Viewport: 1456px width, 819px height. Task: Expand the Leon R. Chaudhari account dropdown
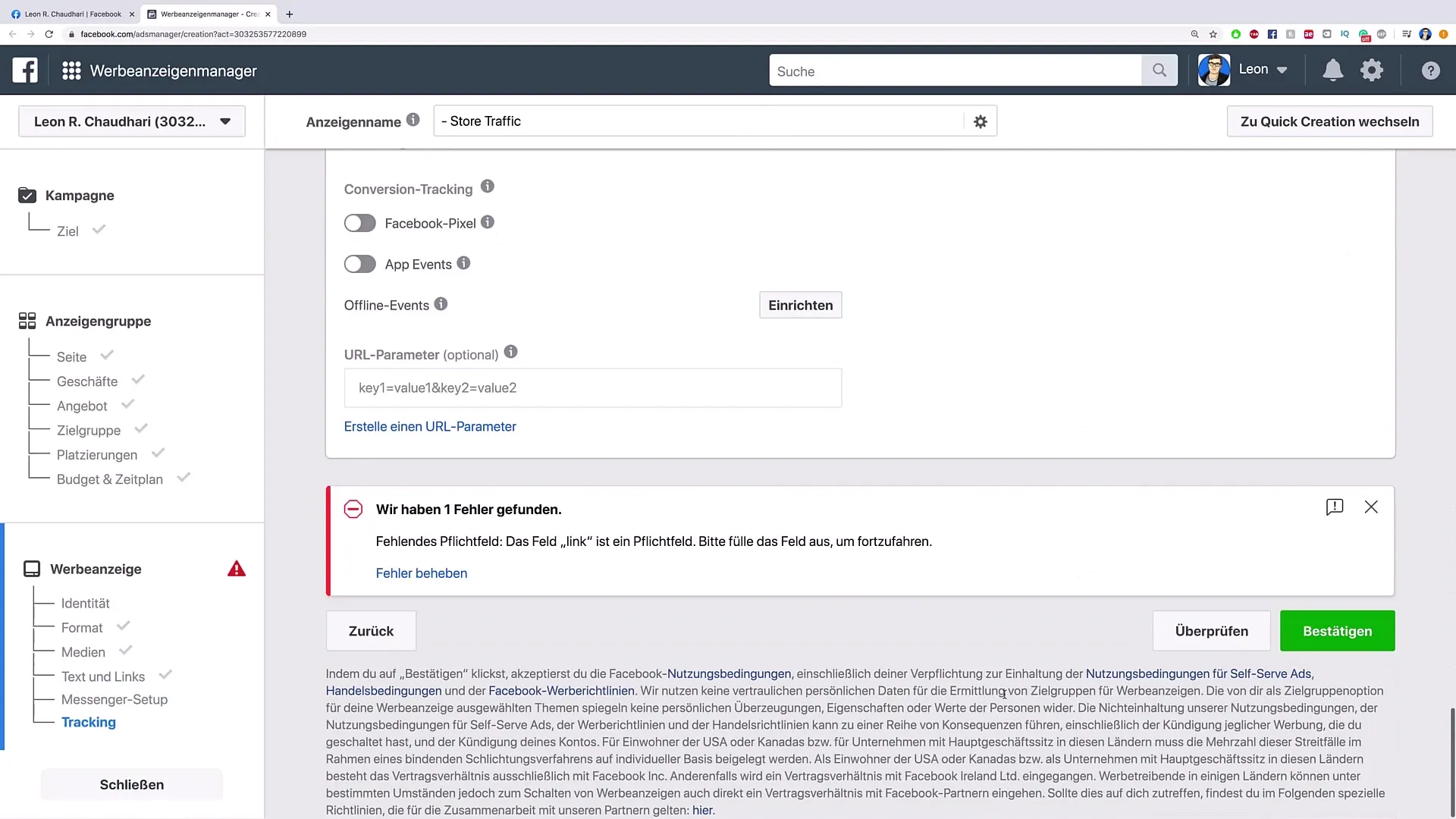[x=225, y=121]
